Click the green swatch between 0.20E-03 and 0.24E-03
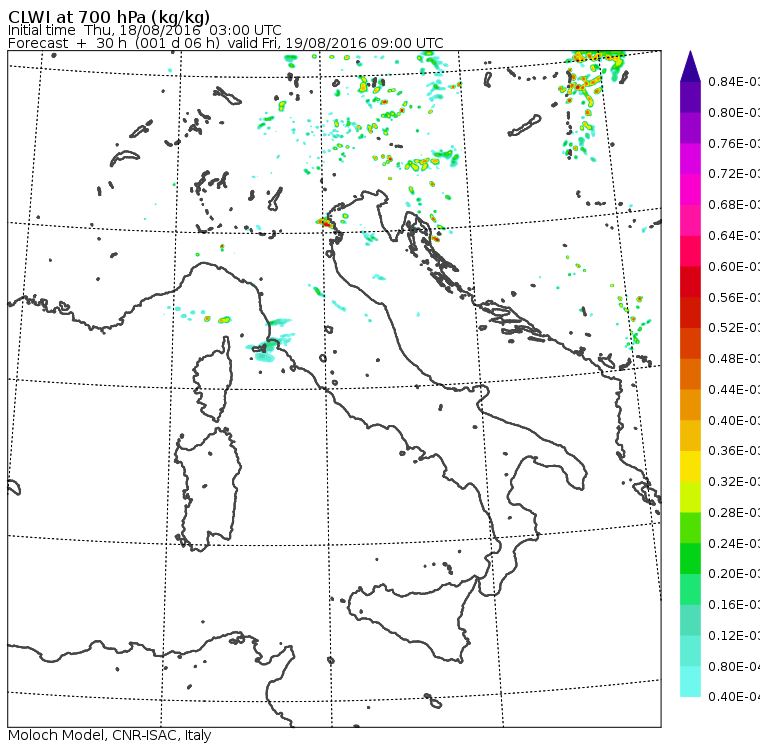760x749 pixels. [x=690, y=558]
